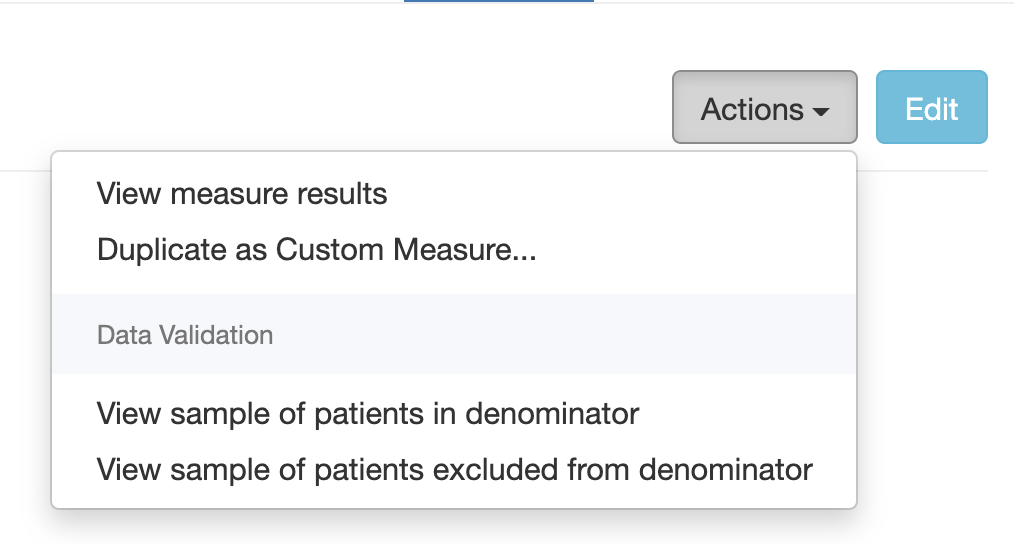View sample of patients excluded from denominator
This screenshot has height=544, width=1014.
(x=454, y=469)
